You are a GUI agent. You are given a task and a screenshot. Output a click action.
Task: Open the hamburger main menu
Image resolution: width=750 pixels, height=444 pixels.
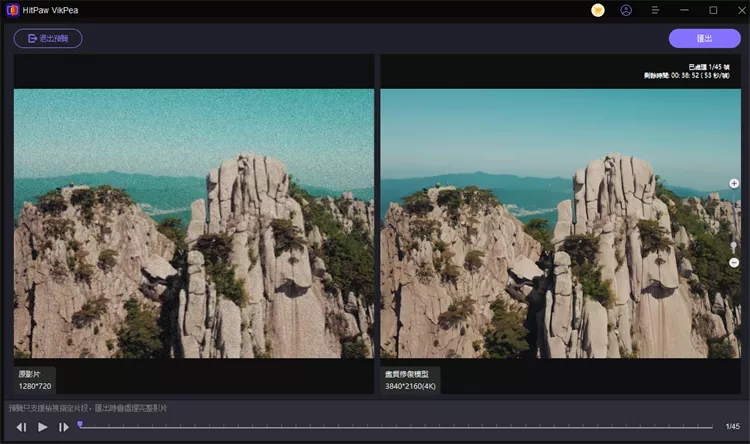[x=655, y=10]
